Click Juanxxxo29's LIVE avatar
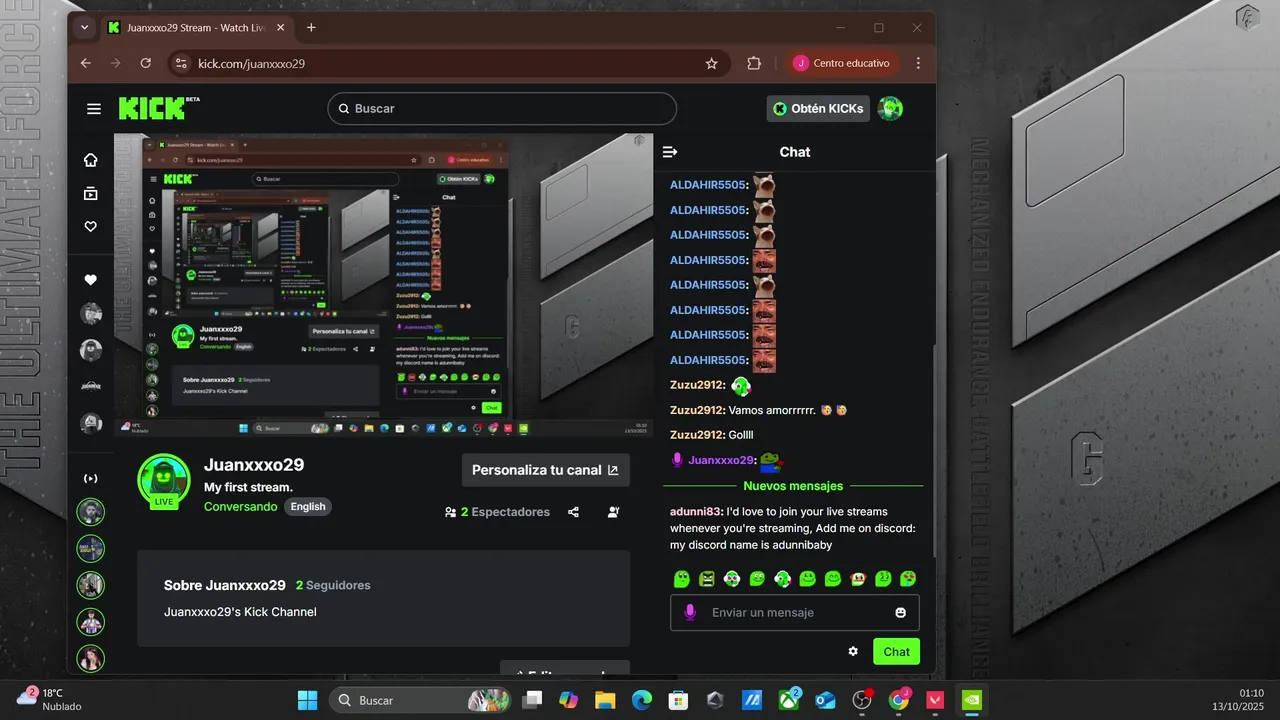The width and height of the screenshot is (1280, 720). [164, 481]
